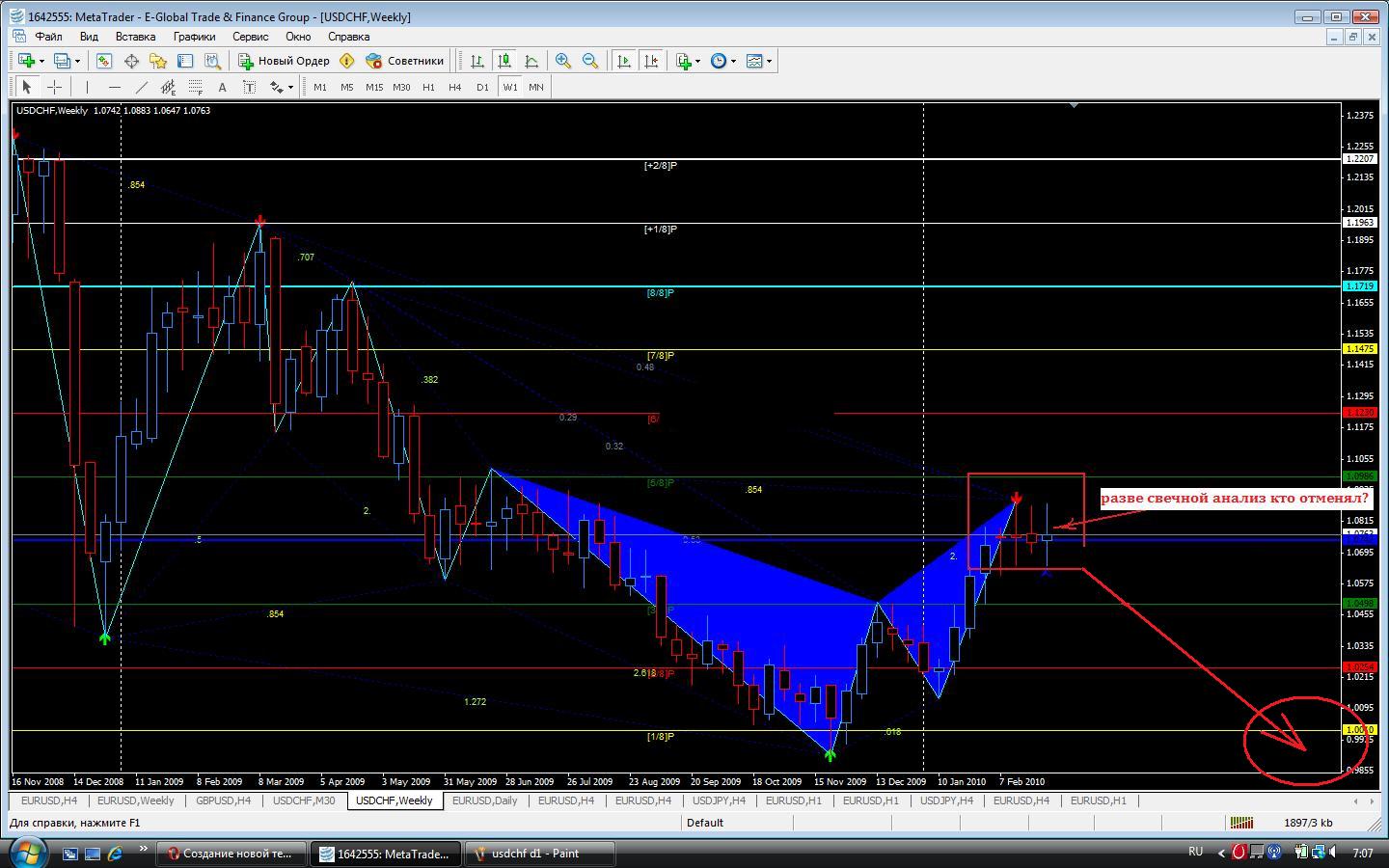Select the Crosshair tool

point(54,87)
